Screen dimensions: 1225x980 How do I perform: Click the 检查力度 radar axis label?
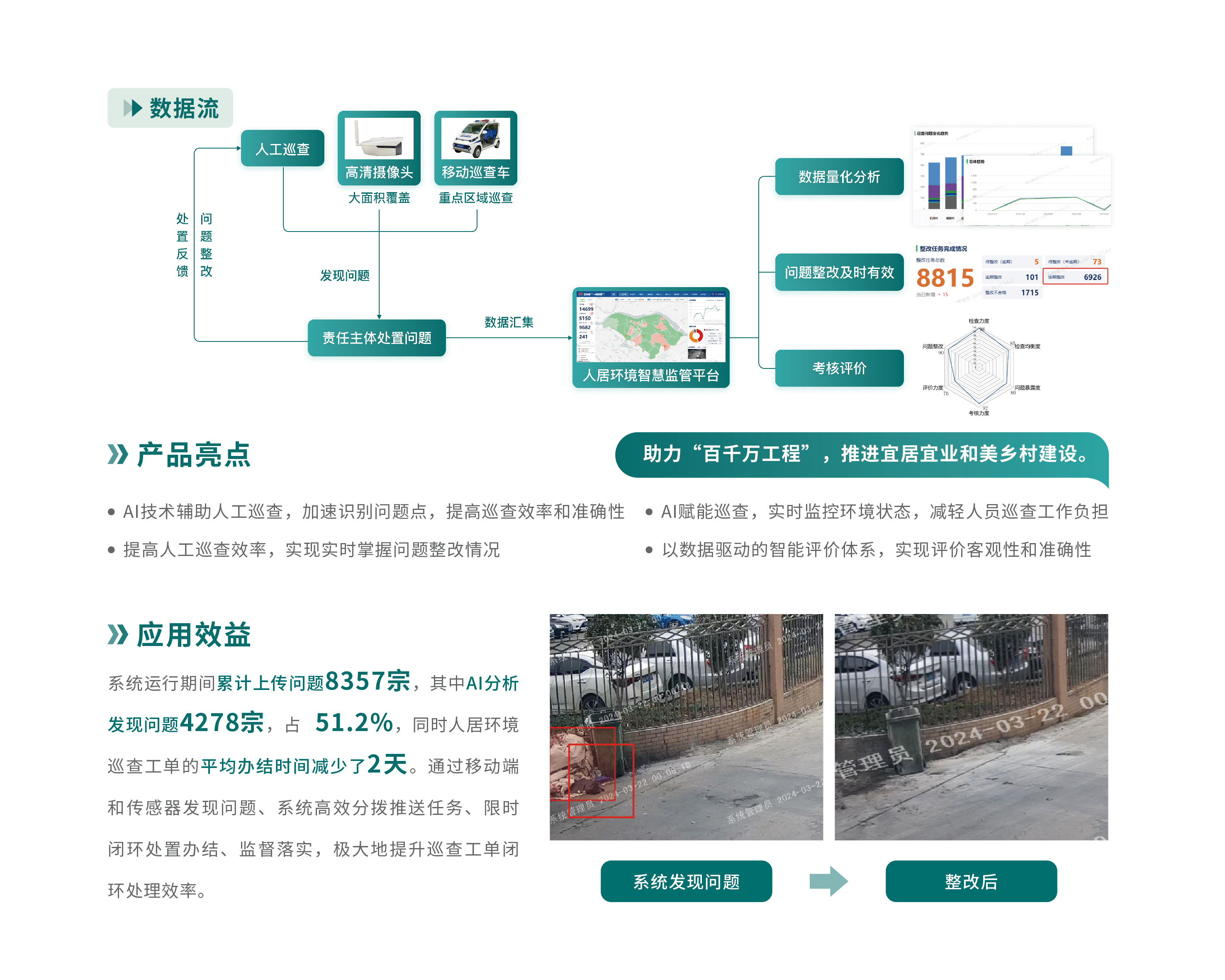pos(979,321)
